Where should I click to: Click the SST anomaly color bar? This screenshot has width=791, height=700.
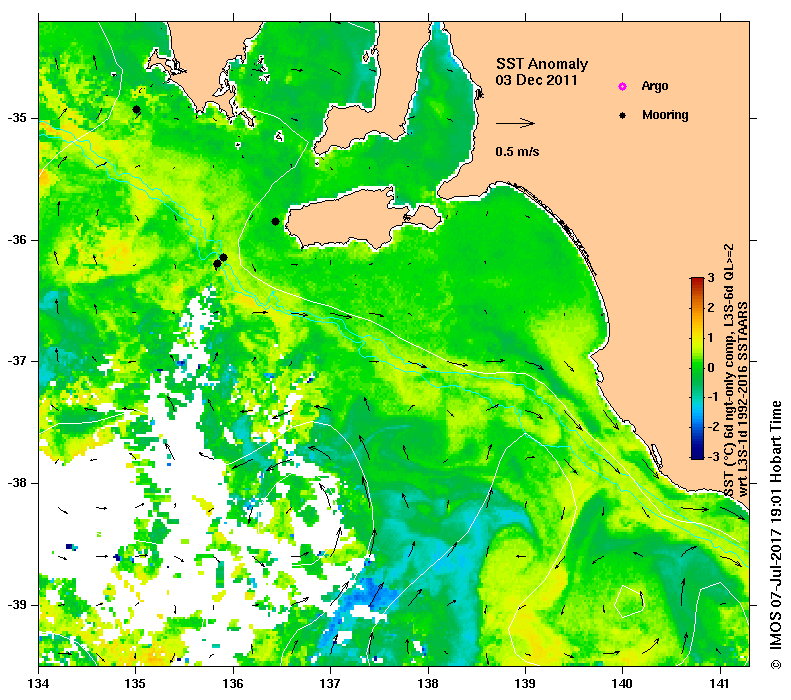697,368
